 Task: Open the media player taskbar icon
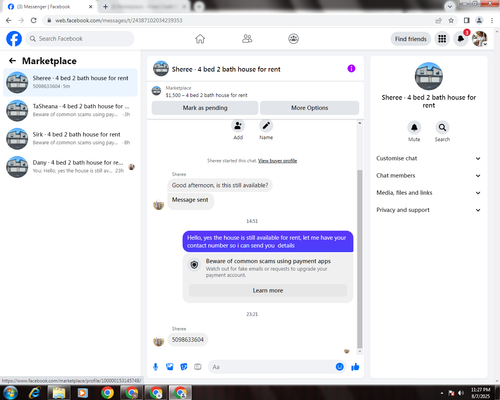(x=82, y=393)
